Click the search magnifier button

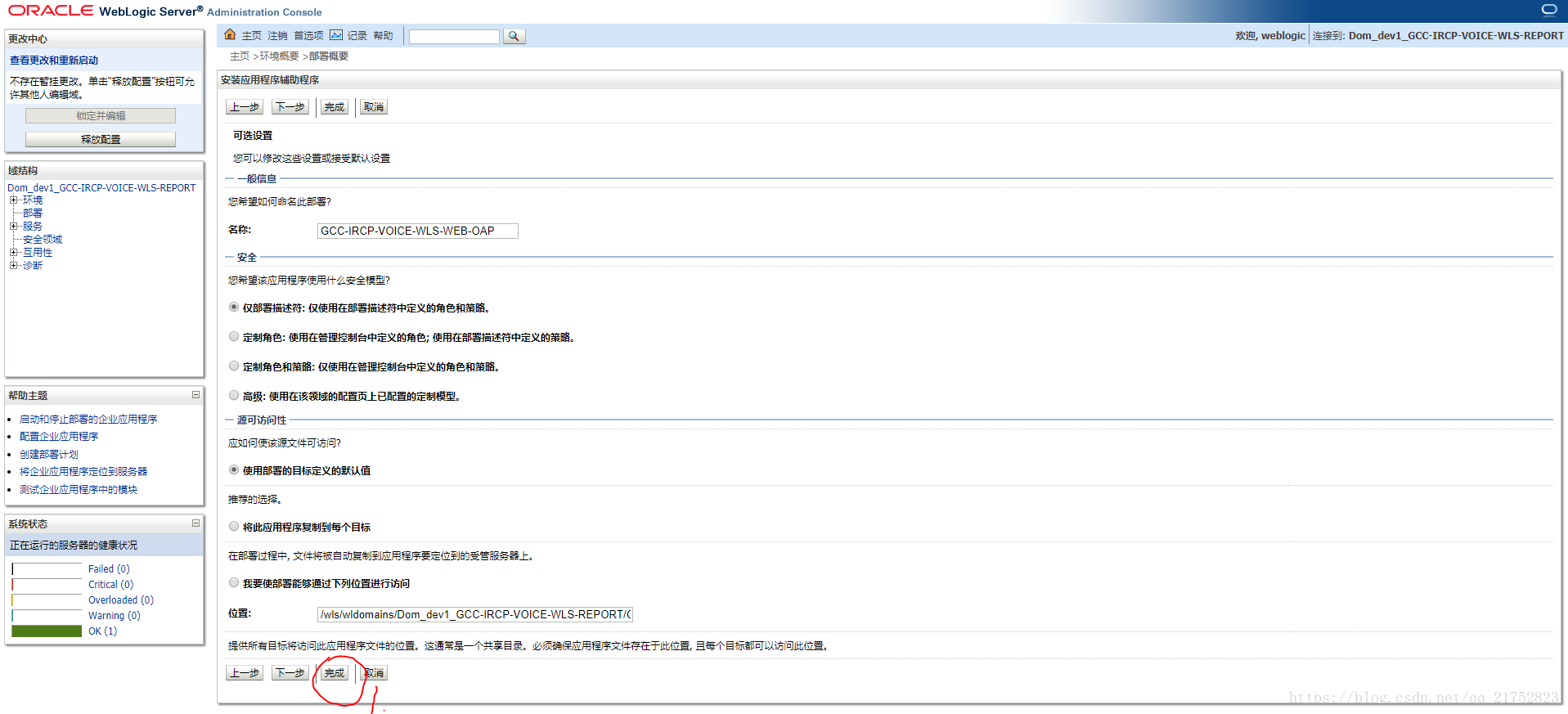(514, 36)
